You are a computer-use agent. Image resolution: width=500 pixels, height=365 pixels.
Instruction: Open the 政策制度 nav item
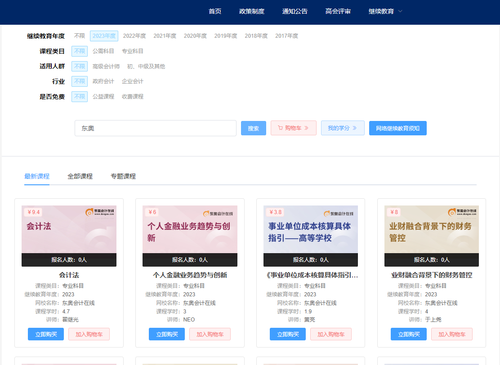click(252, 11)
